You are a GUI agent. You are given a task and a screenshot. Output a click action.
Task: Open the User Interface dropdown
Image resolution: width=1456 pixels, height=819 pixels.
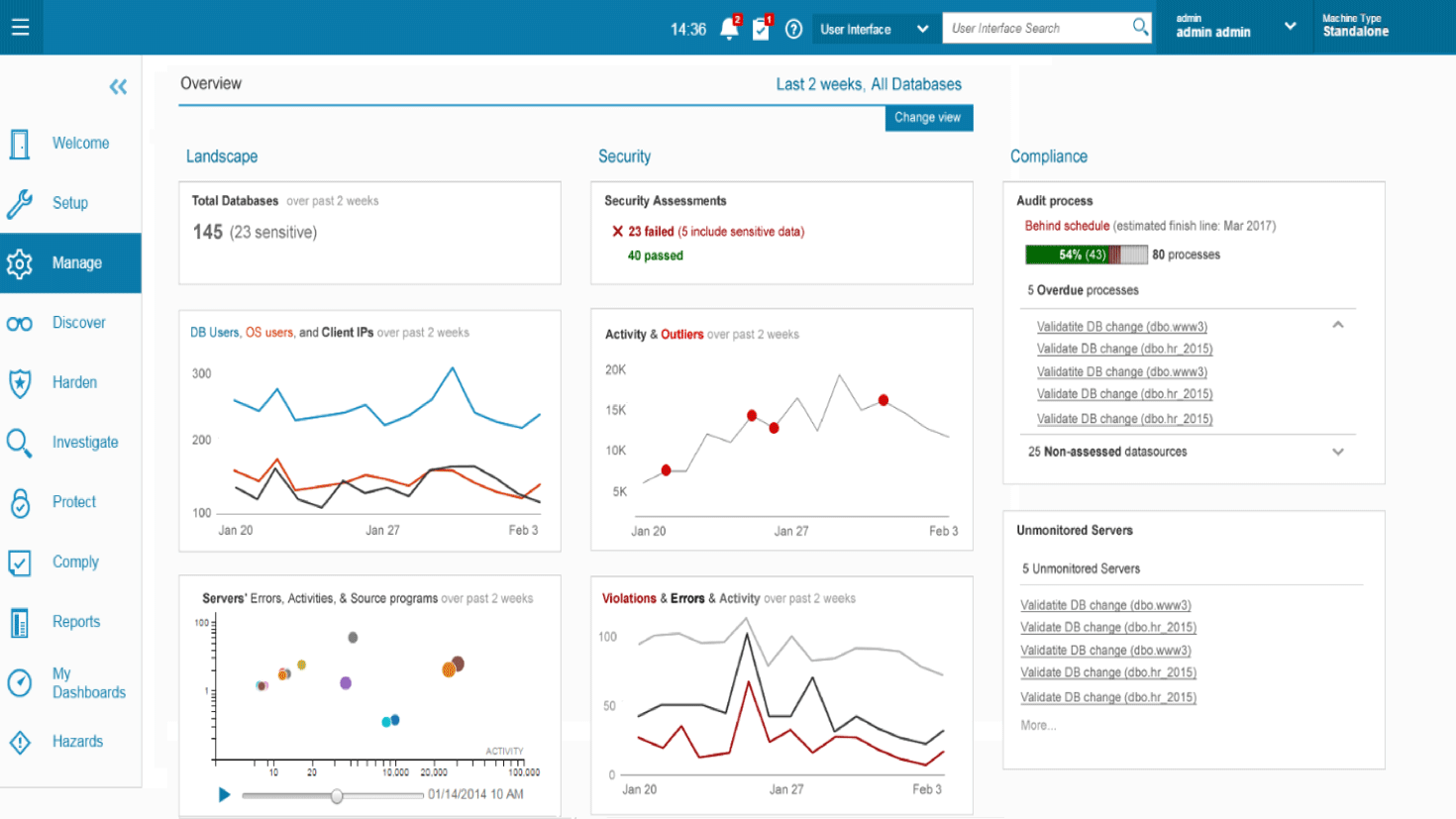874,29
